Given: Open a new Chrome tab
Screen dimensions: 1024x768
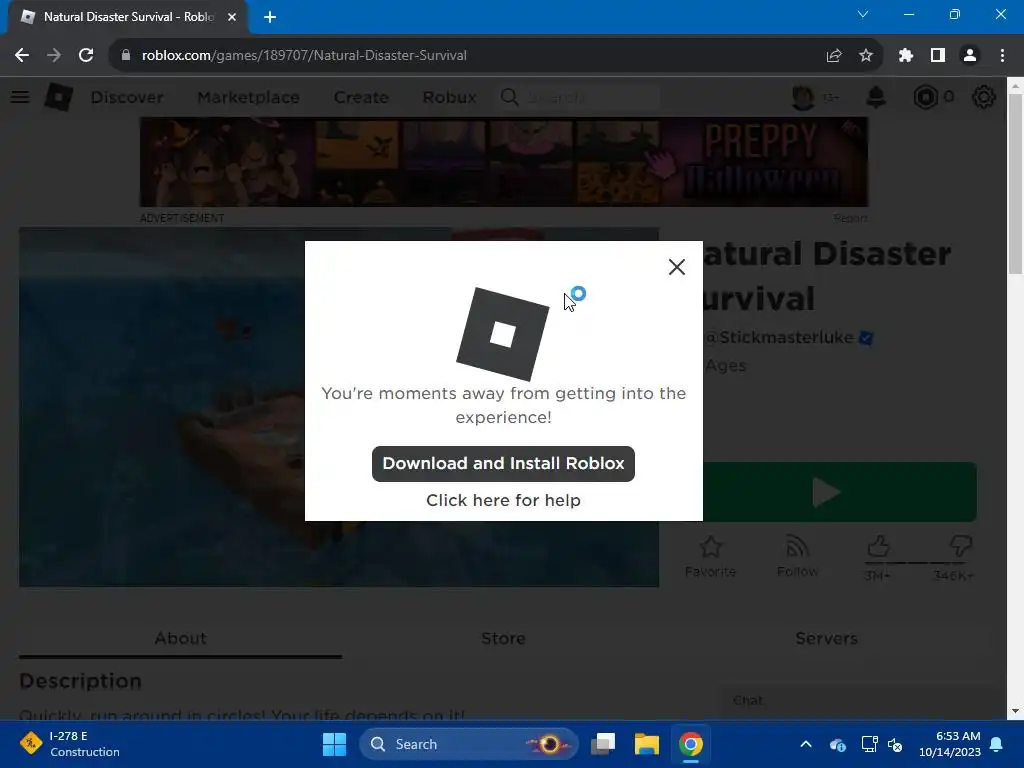Looking at the screenshot, I should click(x=270, y=17).
